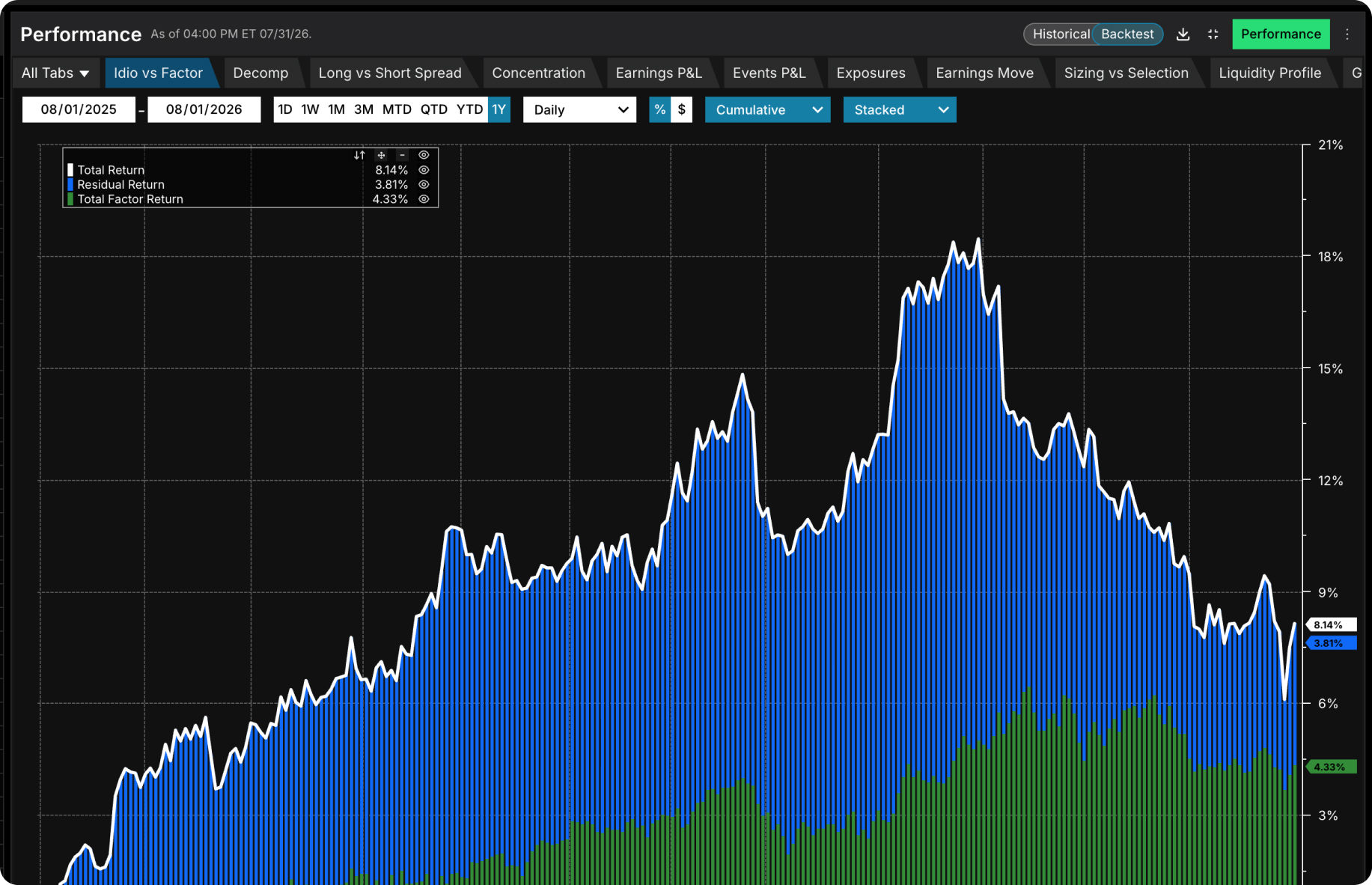Viewport: 1372px width, 885px height.
Task: Select the MTD range
Action: coord(397,110)
